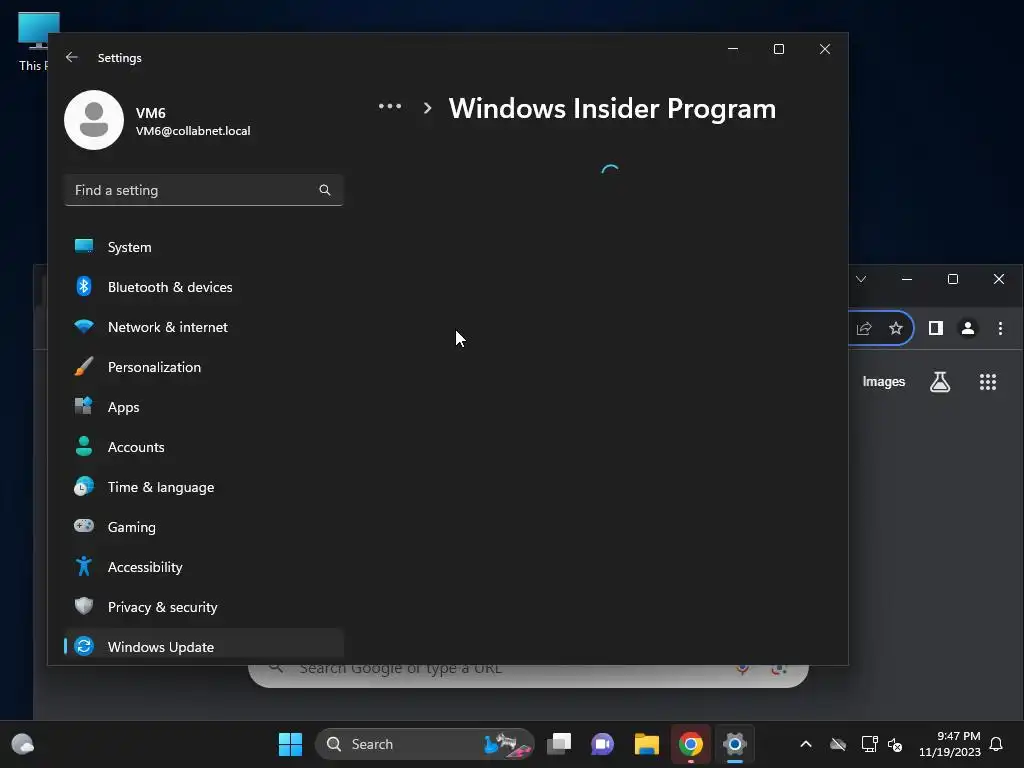The width and height of the screenshot is (1024, 768).
Task: Open the clock showing 9:47 PM
Action: coord(950,744)
